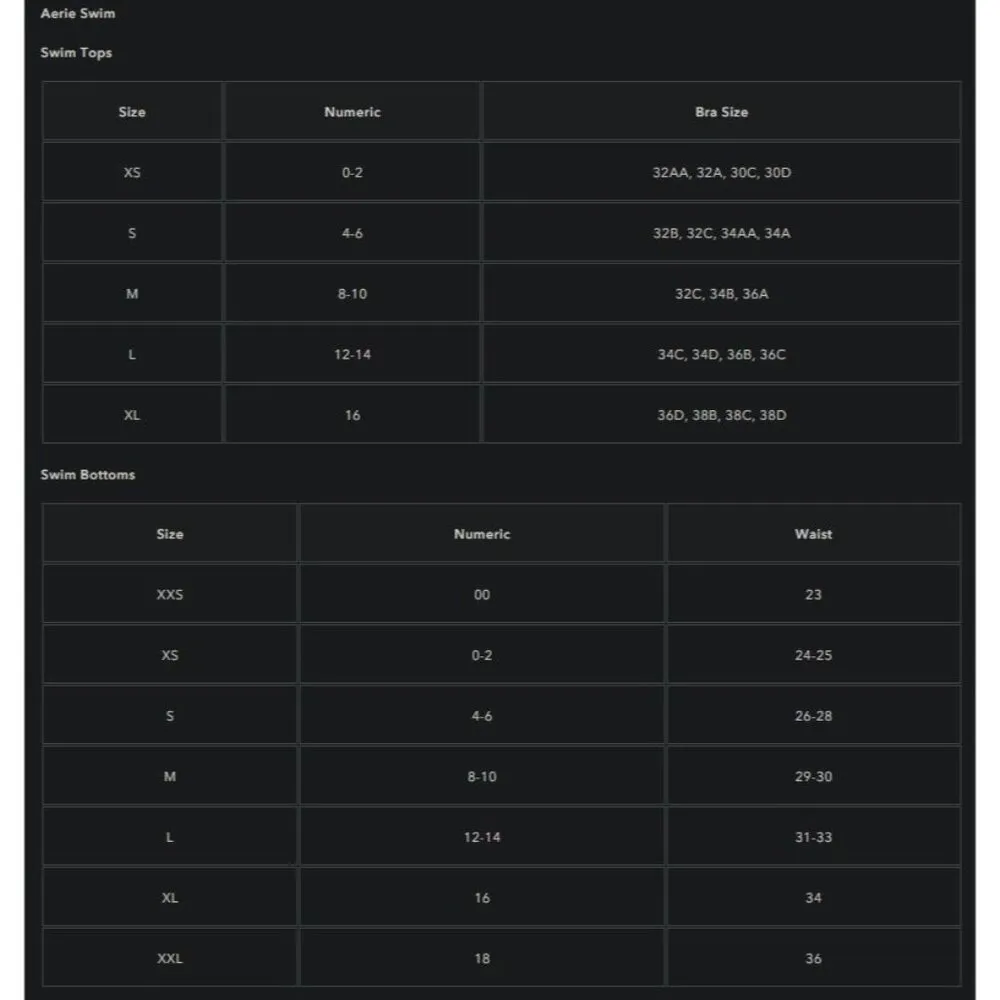Click the 29-30 waist measurement
Viewport: 1000px width, 1000px height.
[x=813, y=777]
